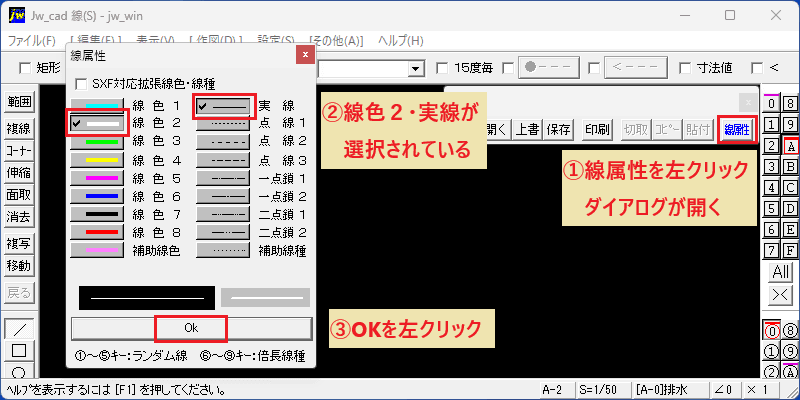The height and width of the screenshot is (400, 800).
Task: Open the dropdown arrow in the toolbar
Action: (x=417, y=68)
